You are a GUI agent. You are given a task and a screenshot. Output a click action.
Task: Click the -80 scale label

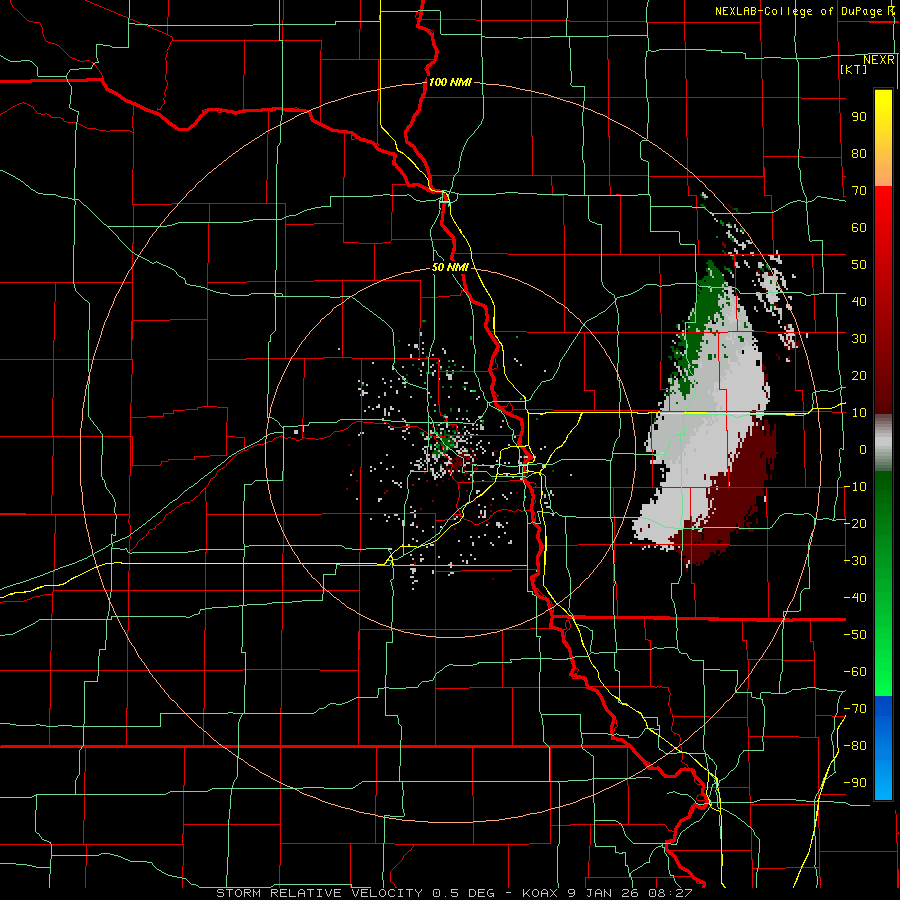[x=856, y=746]
